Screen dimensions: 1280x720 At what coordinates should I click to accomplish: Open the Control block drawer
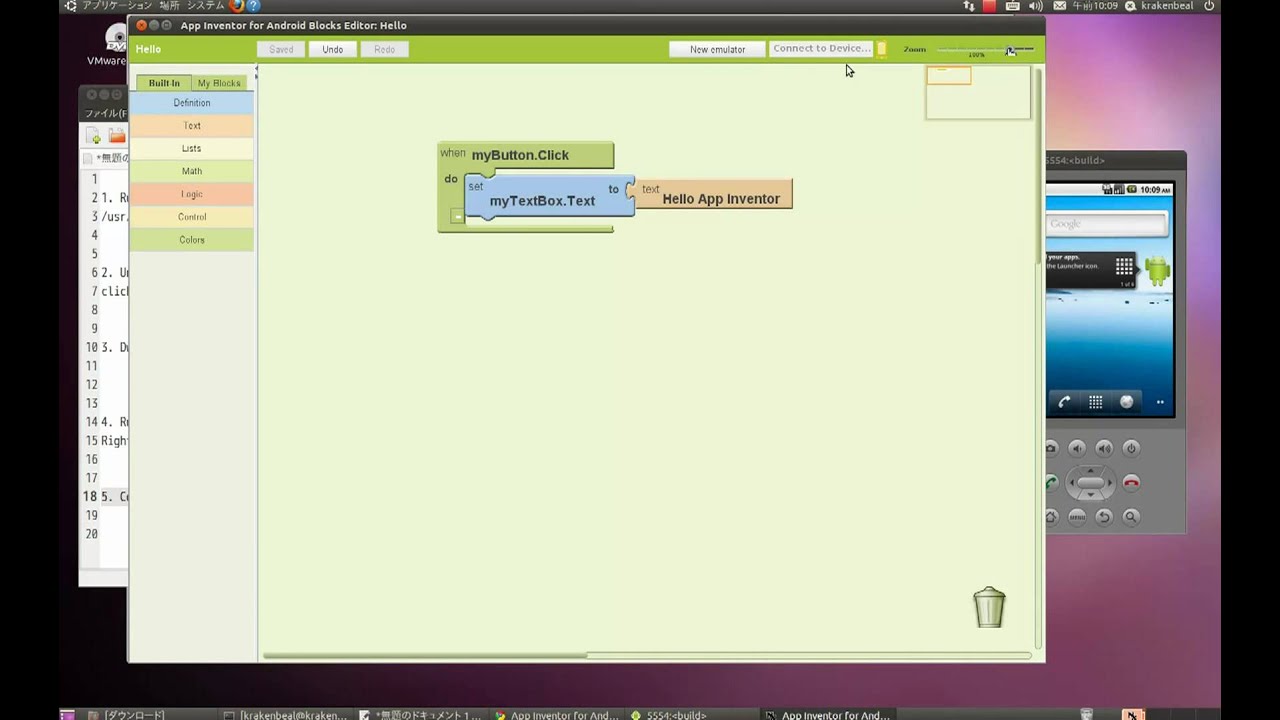point(192,217)
